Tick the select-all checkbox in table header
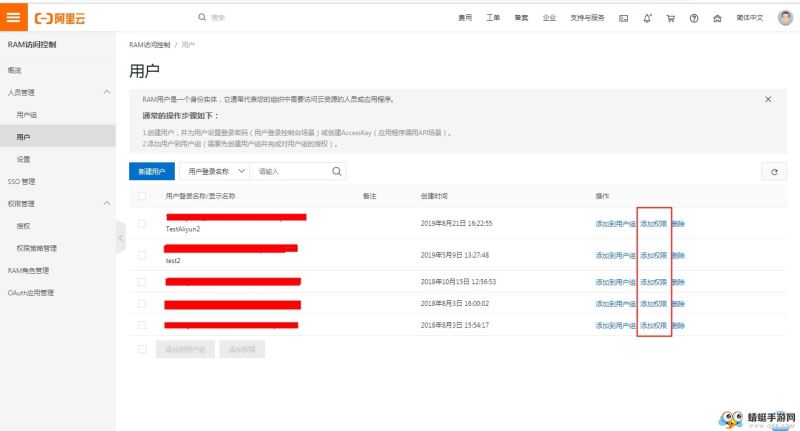The height and width of the screenshot is (431, 800). 142,196
